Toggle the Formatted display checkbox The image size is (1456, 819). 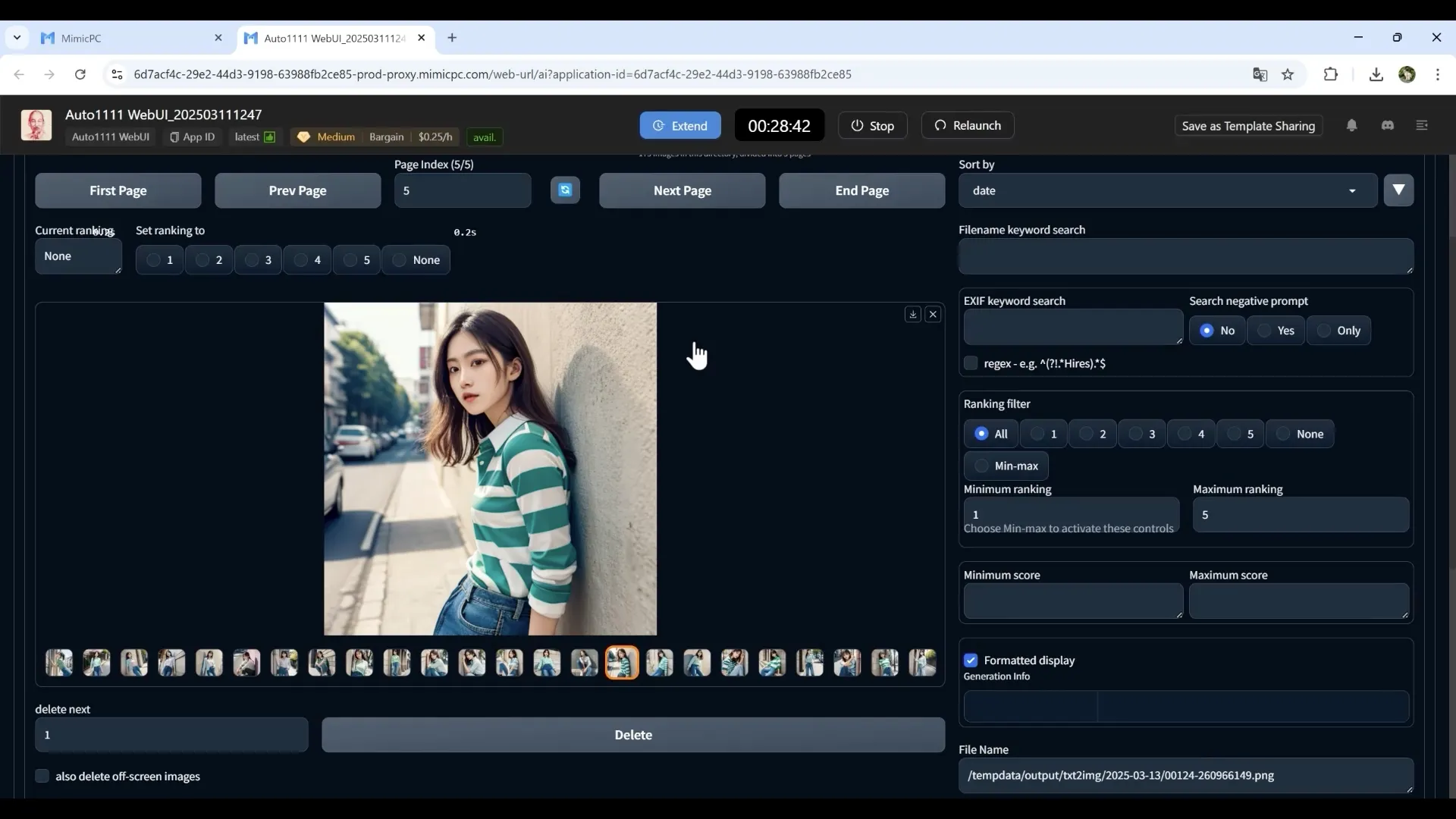[971, 661]
